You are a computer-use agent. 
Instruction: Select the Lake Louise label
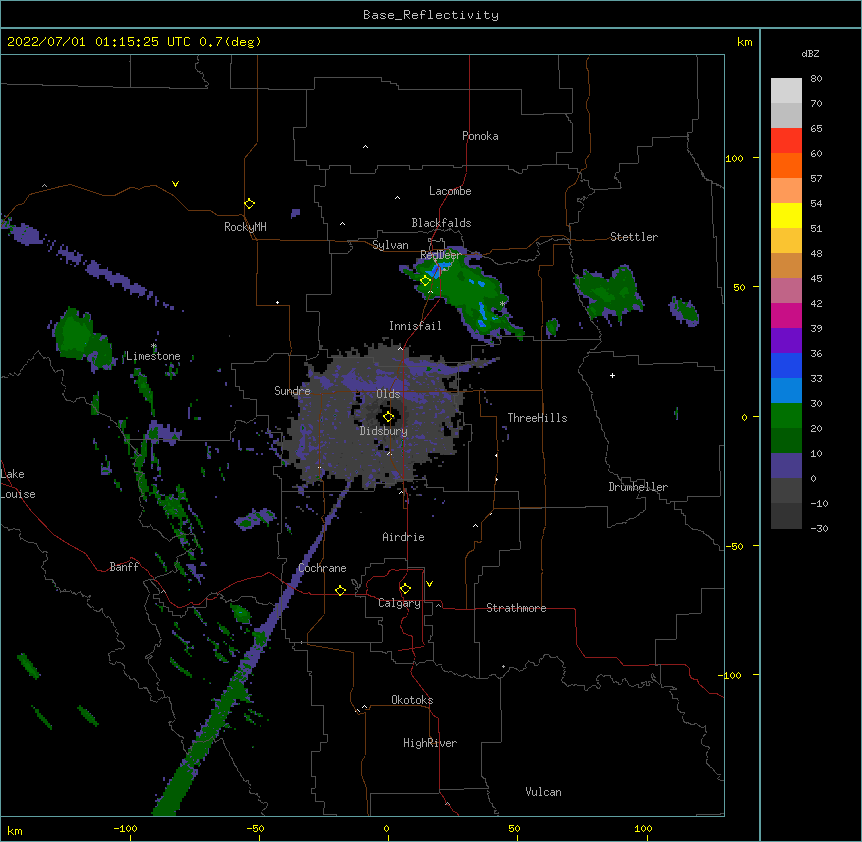[18, 484]
